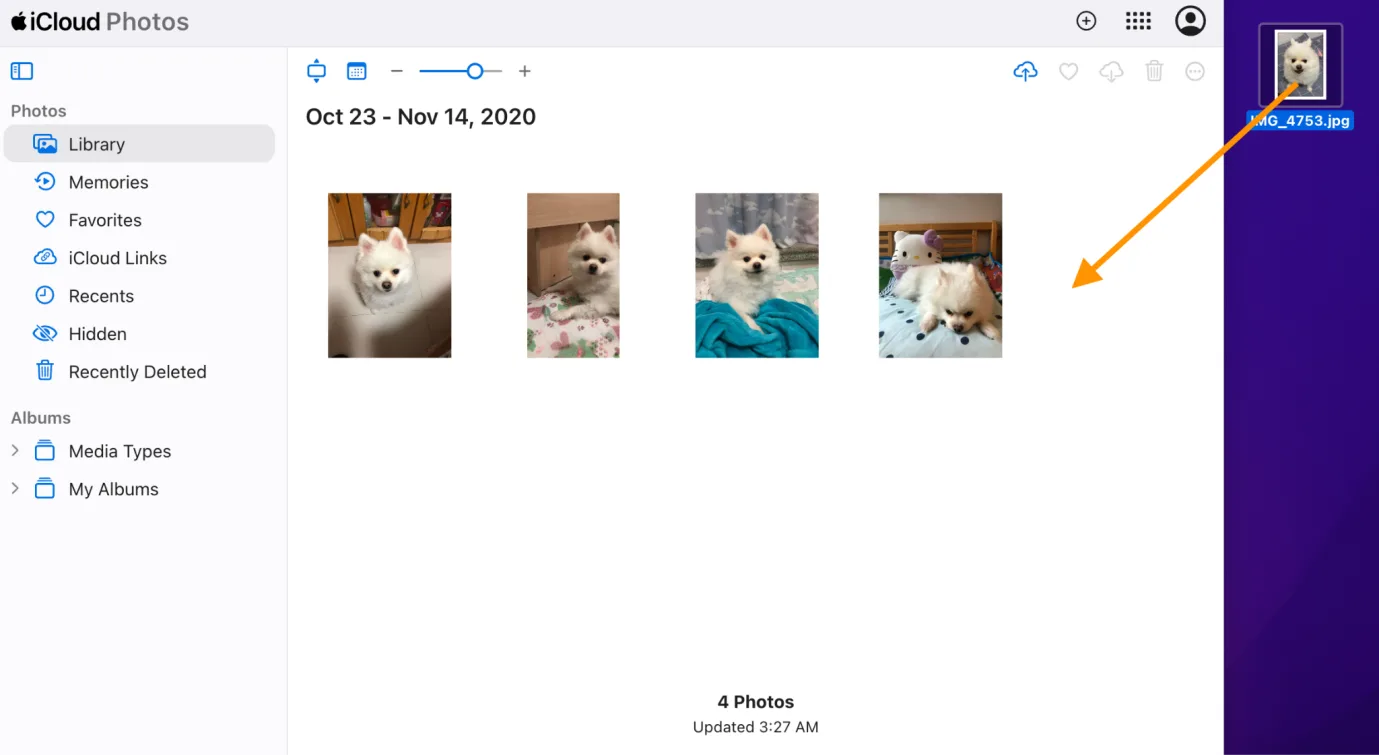This screenshot has width=1379, height=755.
Task: Click the Recents clock icon
Action: pyautogui.click(x=45, y=296)
